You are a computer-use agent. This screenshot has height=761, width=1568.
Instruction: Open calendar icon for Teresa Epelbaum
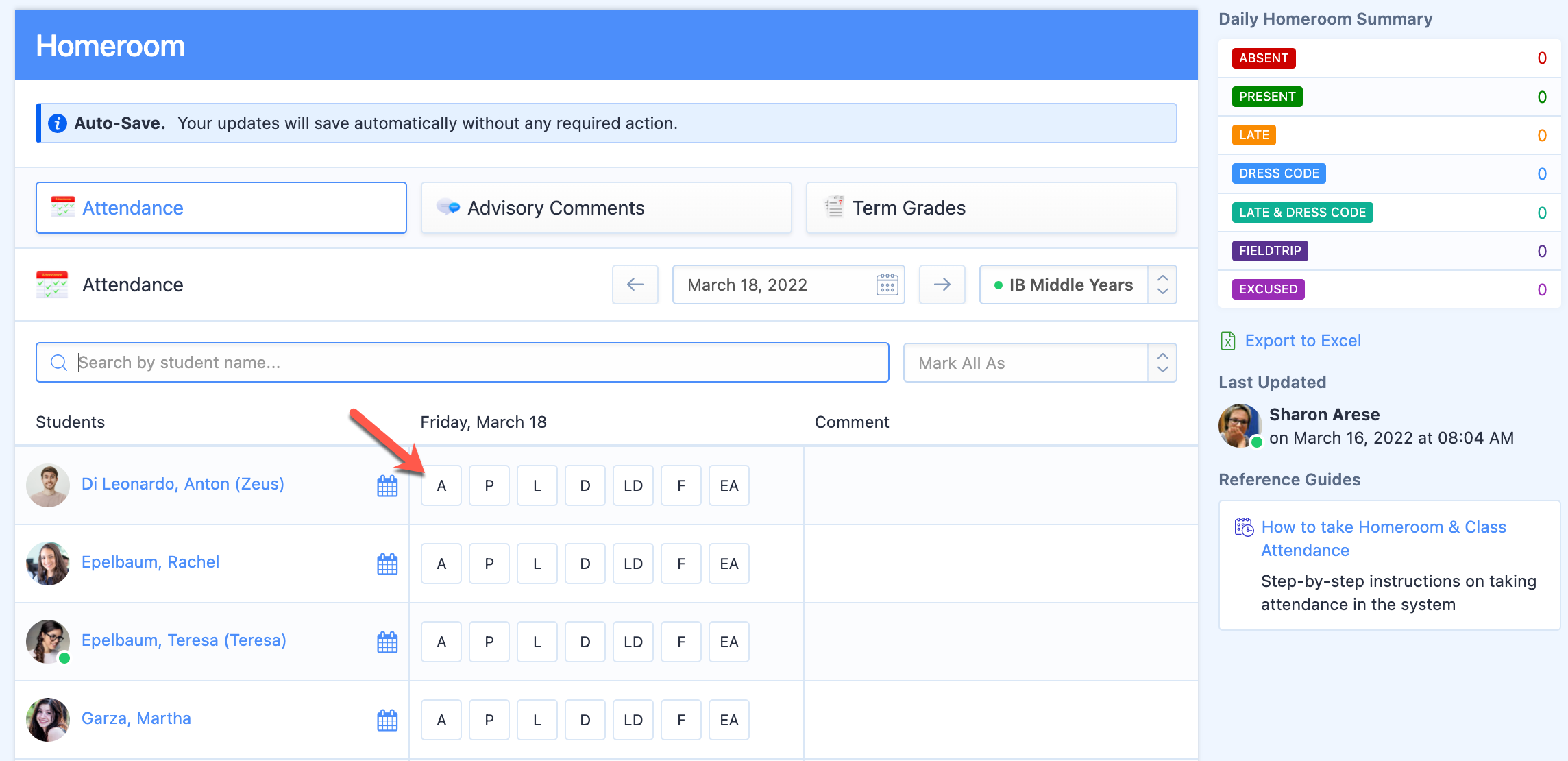tap(387, 642)
